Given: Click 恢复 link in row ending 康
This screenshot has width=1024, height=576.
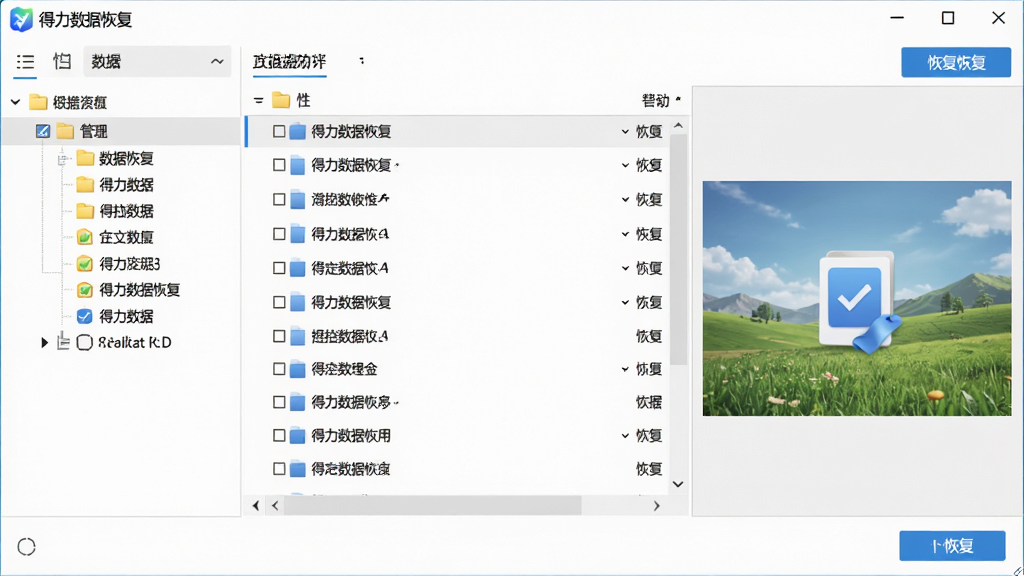Looking at the screenshot, I should coord(649,469).
